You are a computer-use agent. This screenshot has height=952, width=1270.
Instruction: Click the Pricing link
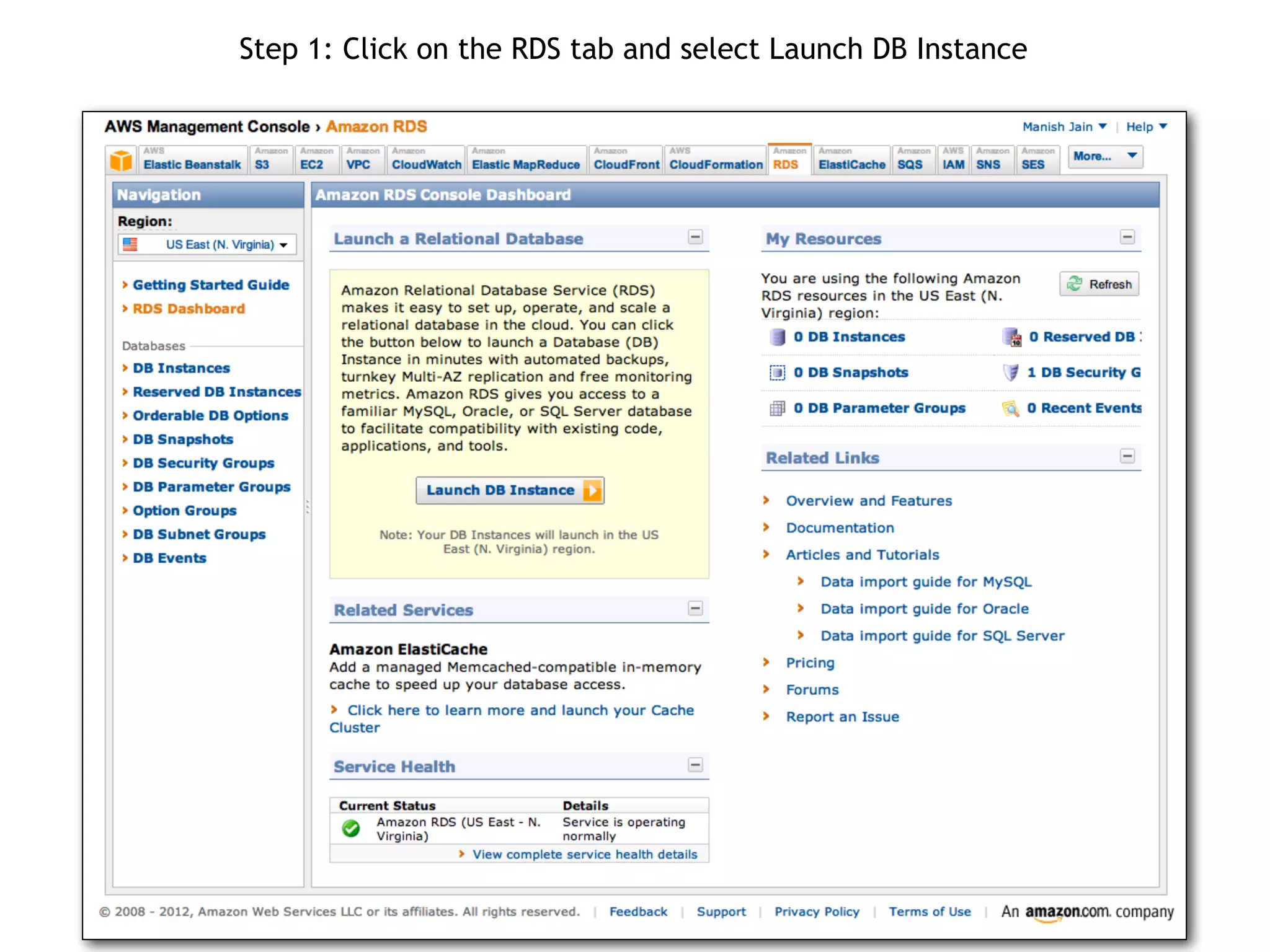tap(810, 663)
